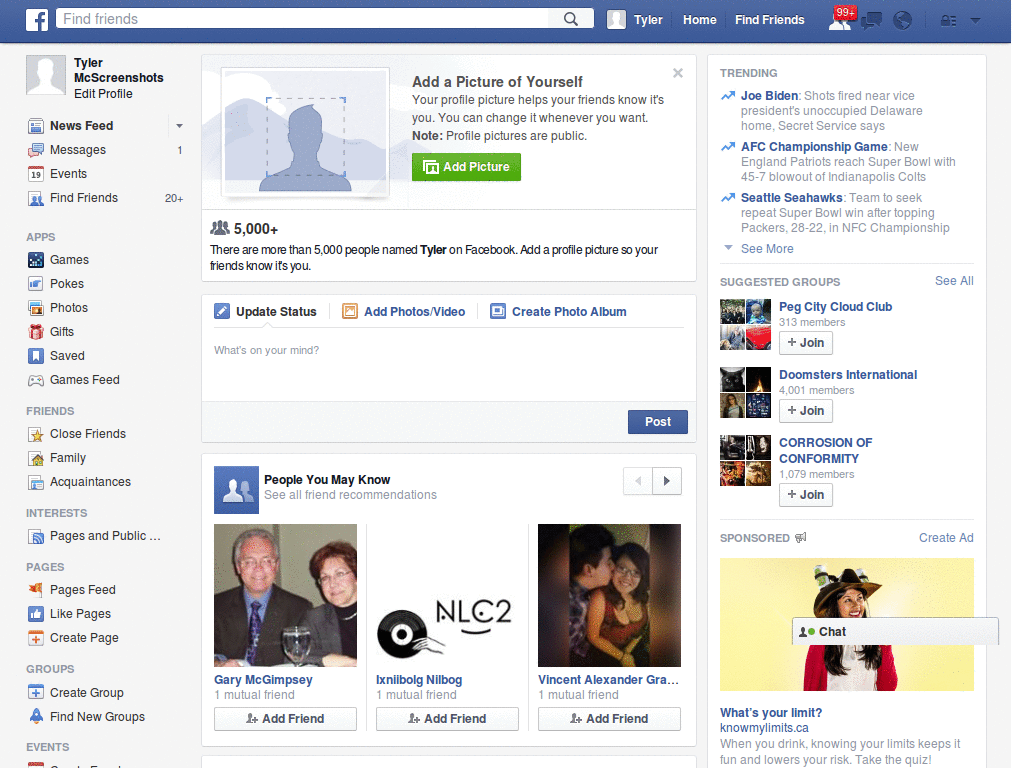
Task: Click the Find friends search field
Action: click(300, 18)
